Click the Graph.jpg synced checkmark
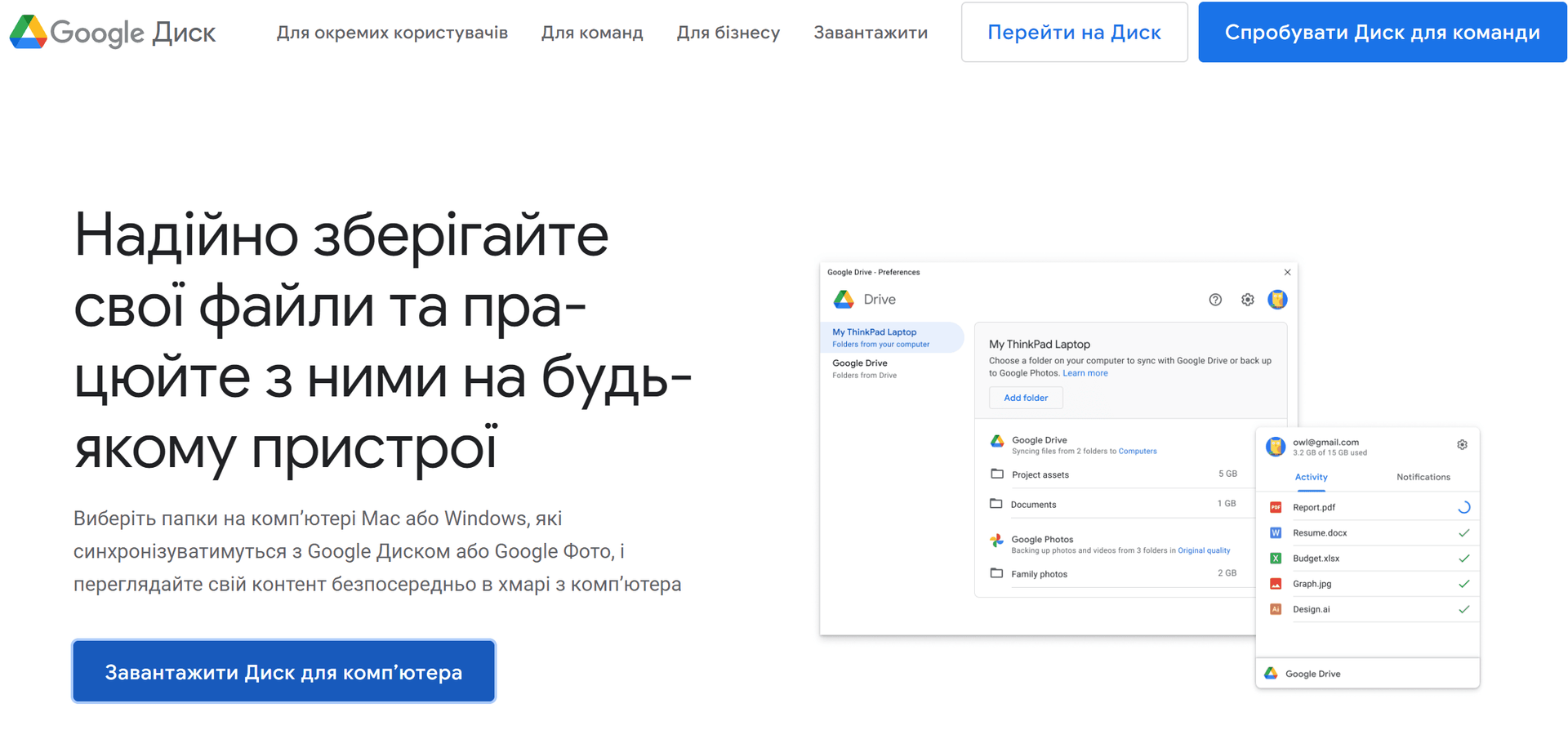The width and height of the screenshot is (1568, 748). click(x=1464, y=584)
